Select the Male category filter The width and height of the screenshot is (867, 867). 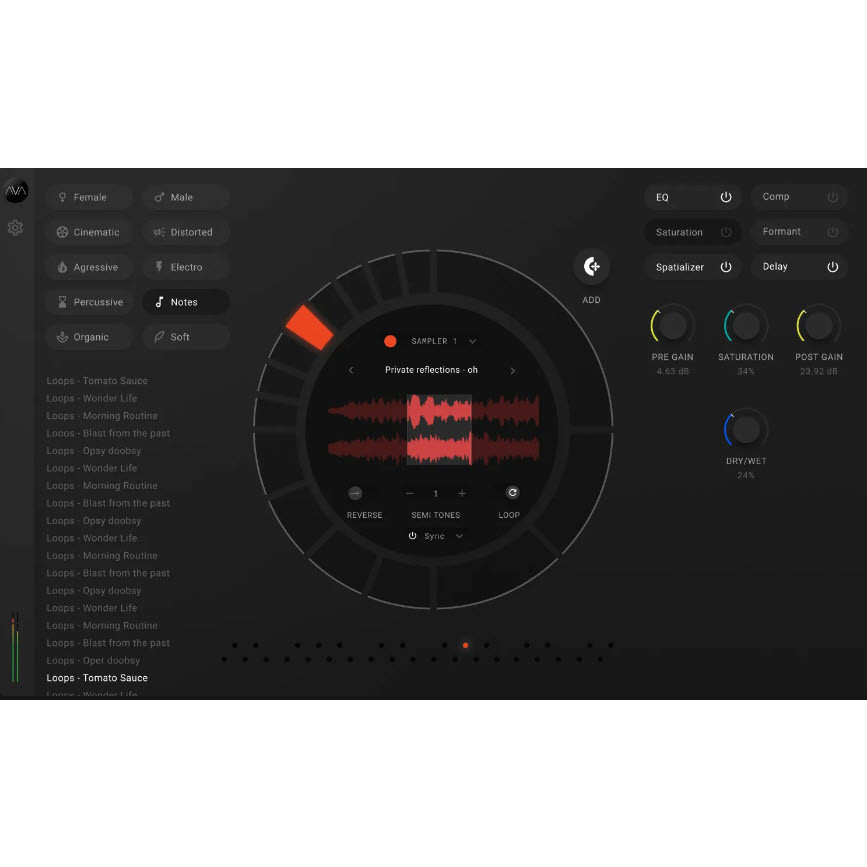[x=186, y=197]
